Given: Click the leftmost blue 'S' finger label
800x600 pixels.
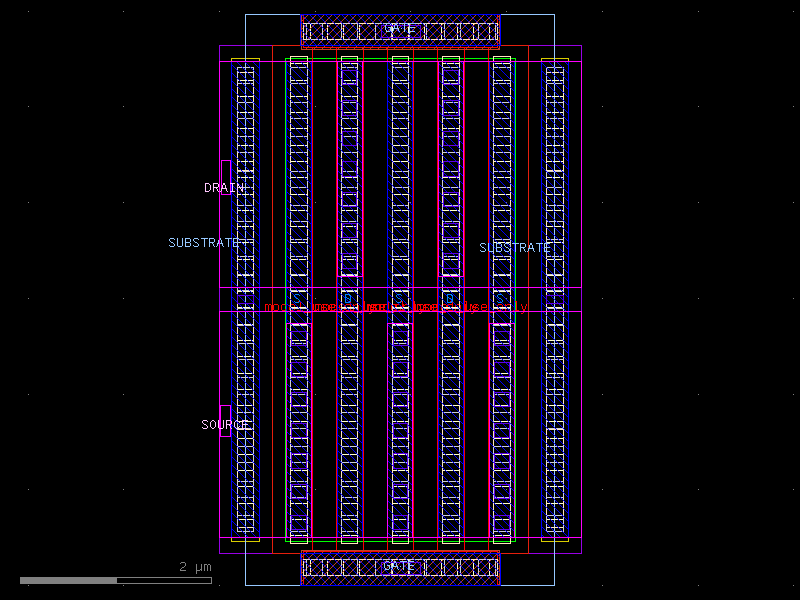Looking at the screenshot, I should pos(297,297).
